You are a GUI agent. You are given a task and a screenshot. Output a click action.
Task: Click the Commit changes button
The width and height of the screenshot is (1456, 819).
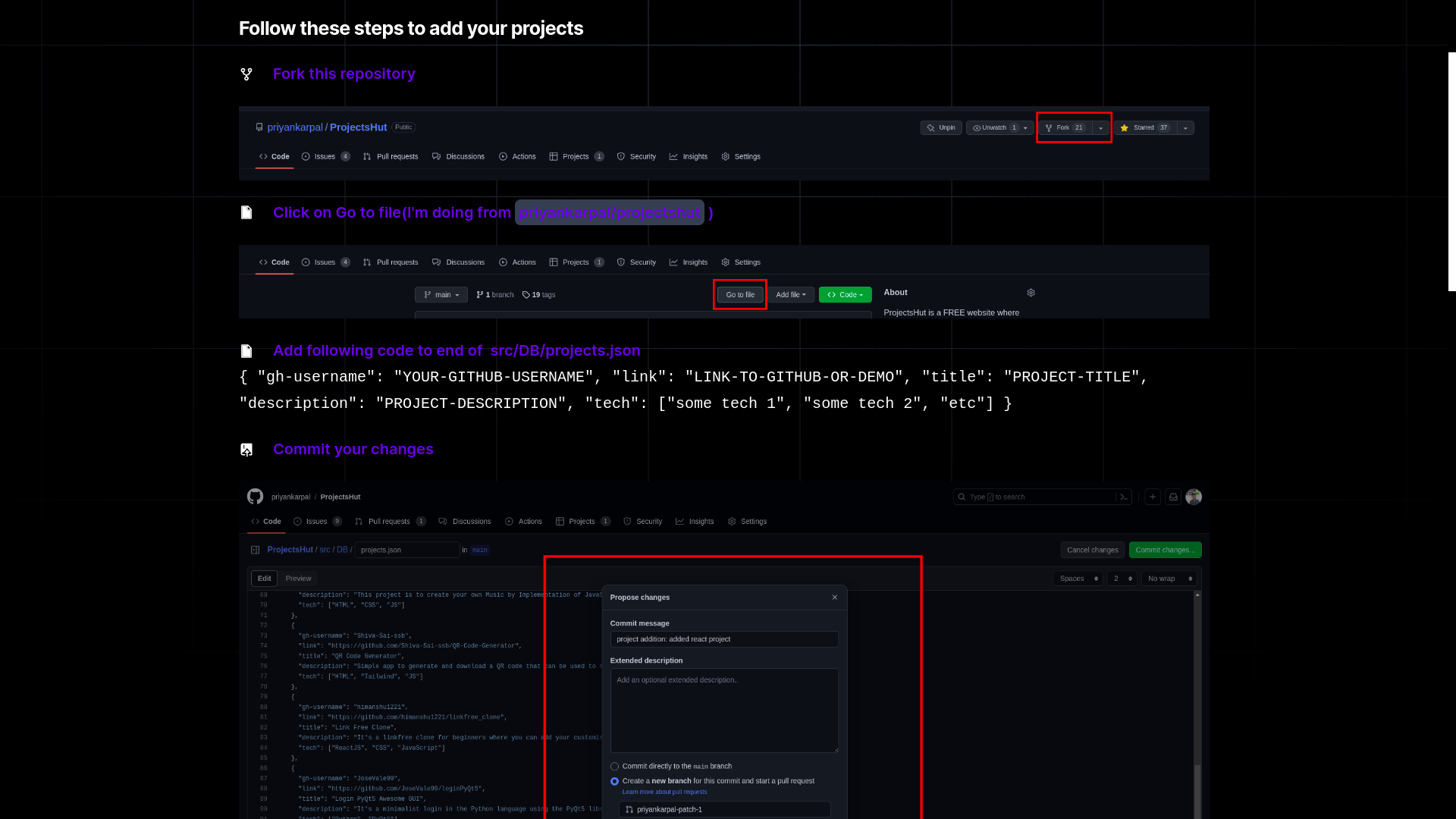(1166, 550)
